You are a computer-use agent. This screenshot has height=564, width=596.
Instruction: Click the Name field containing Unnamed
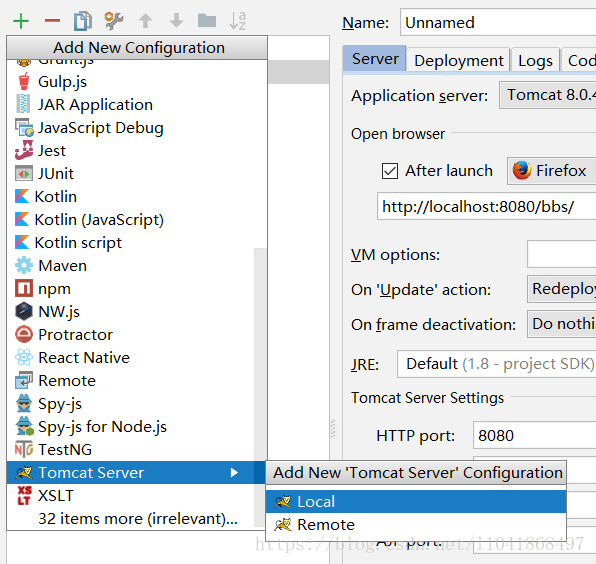click(498, 22)
